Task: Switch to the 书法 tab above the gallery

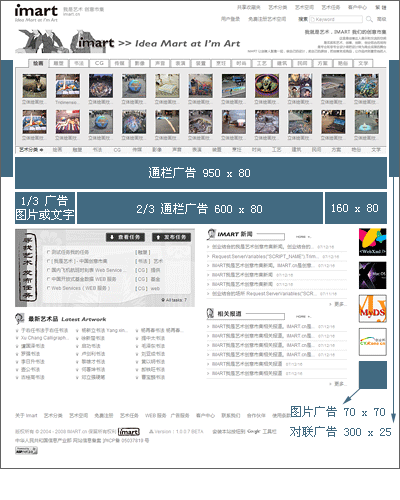Action: [x=79, y=63]
